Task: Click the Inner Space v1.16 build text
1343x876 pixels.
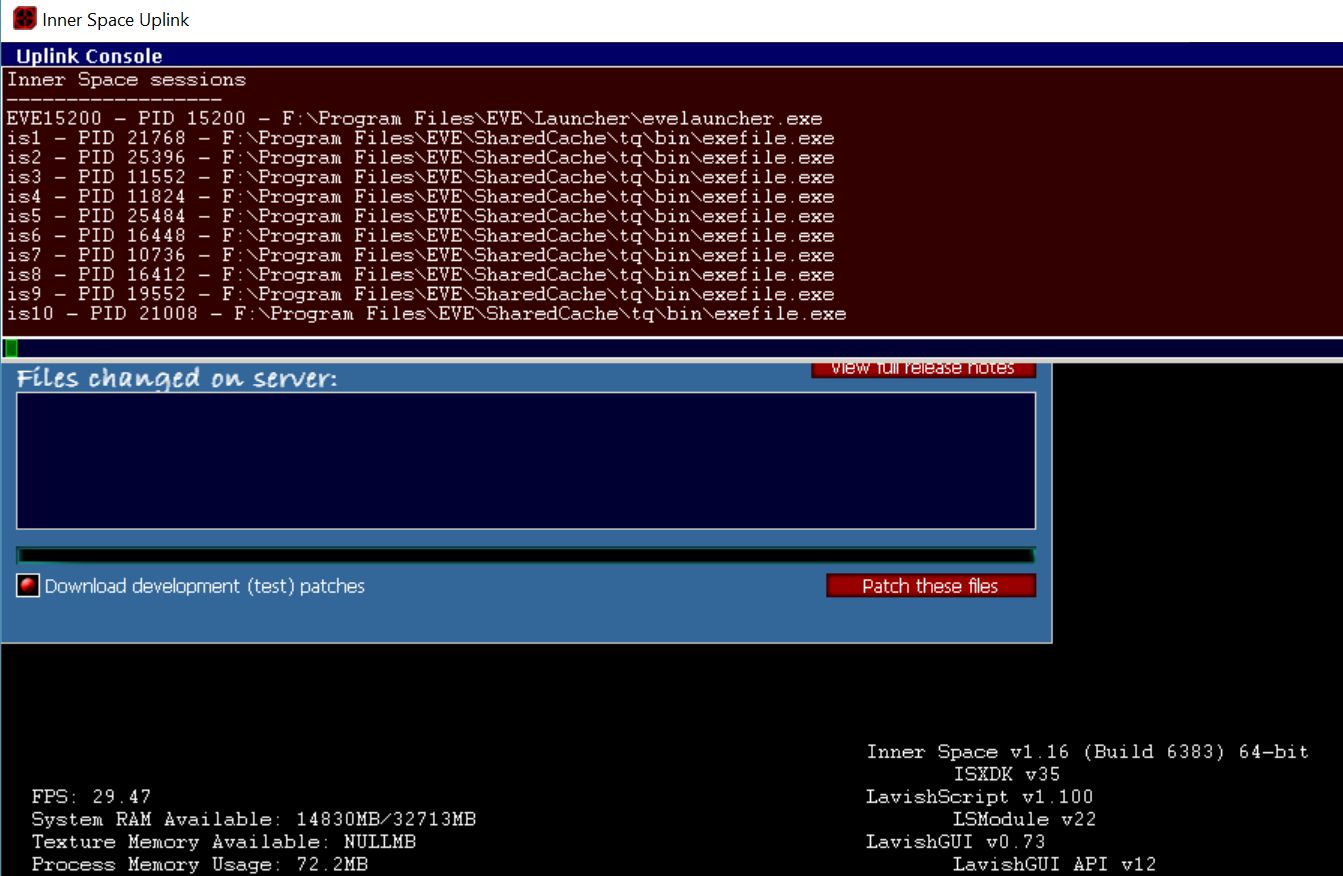Action: [x=1087, y=752]
